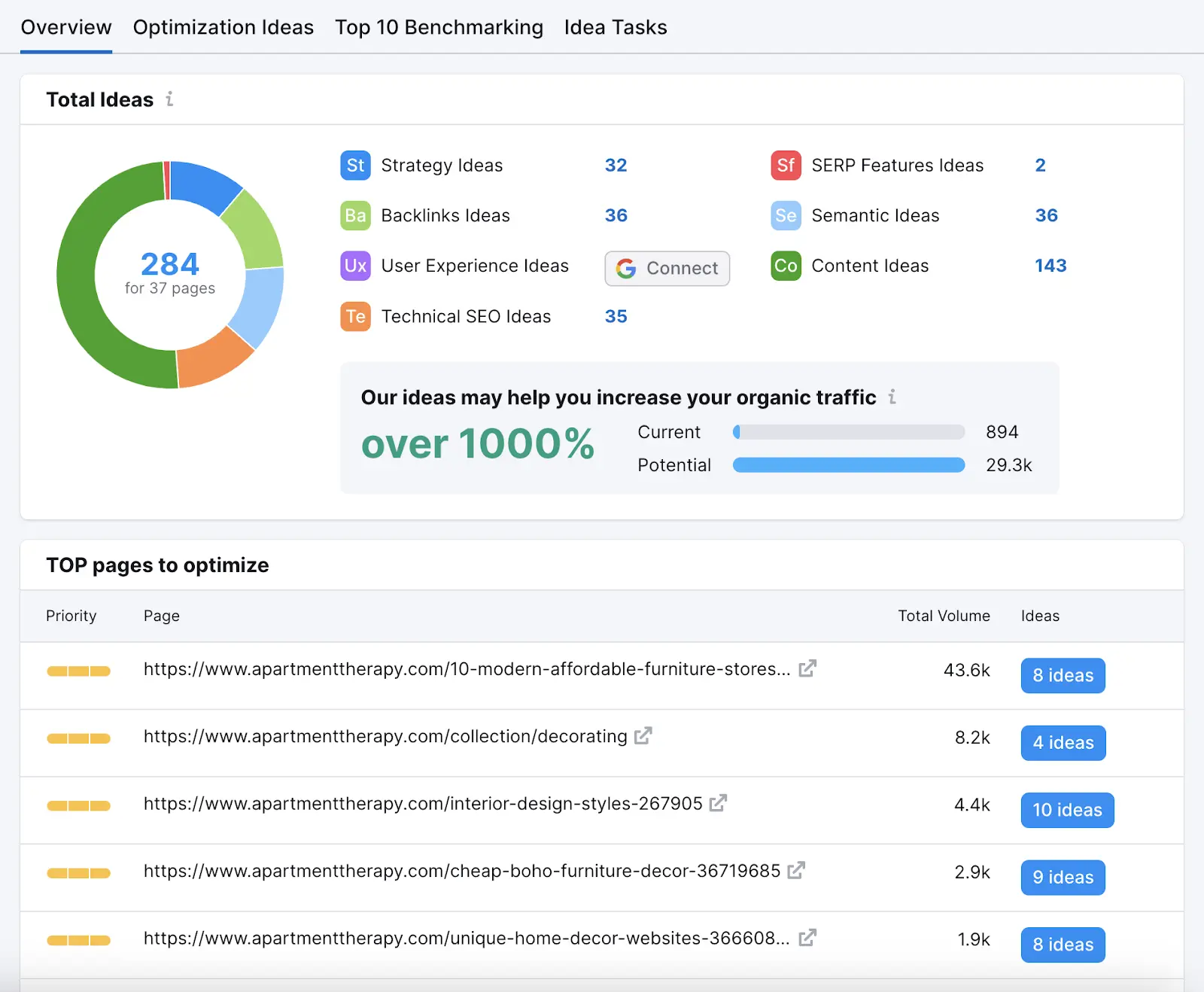
Task: Open external link for interior-design-styles page
Action: (719, 803)
